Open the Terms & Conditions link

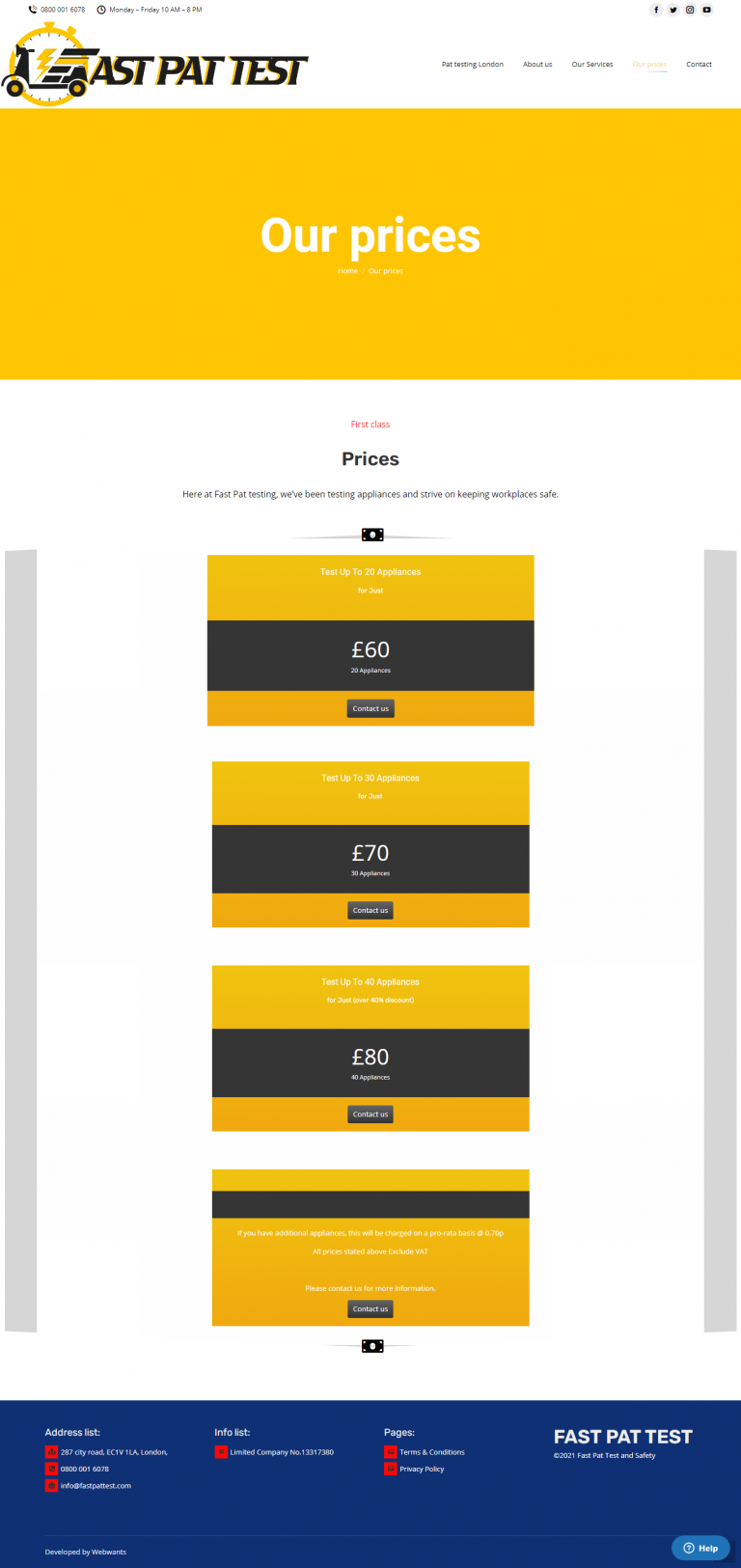pos(432,1452)
